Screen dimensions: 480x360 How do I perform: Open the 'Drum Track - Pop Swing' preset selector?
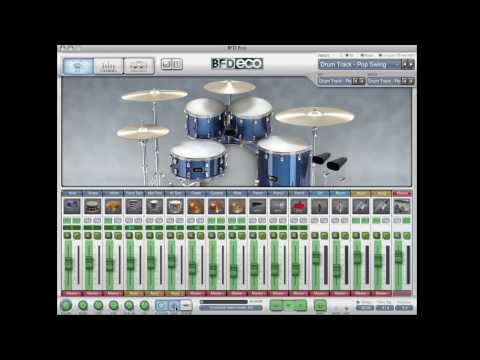[359, 64]
